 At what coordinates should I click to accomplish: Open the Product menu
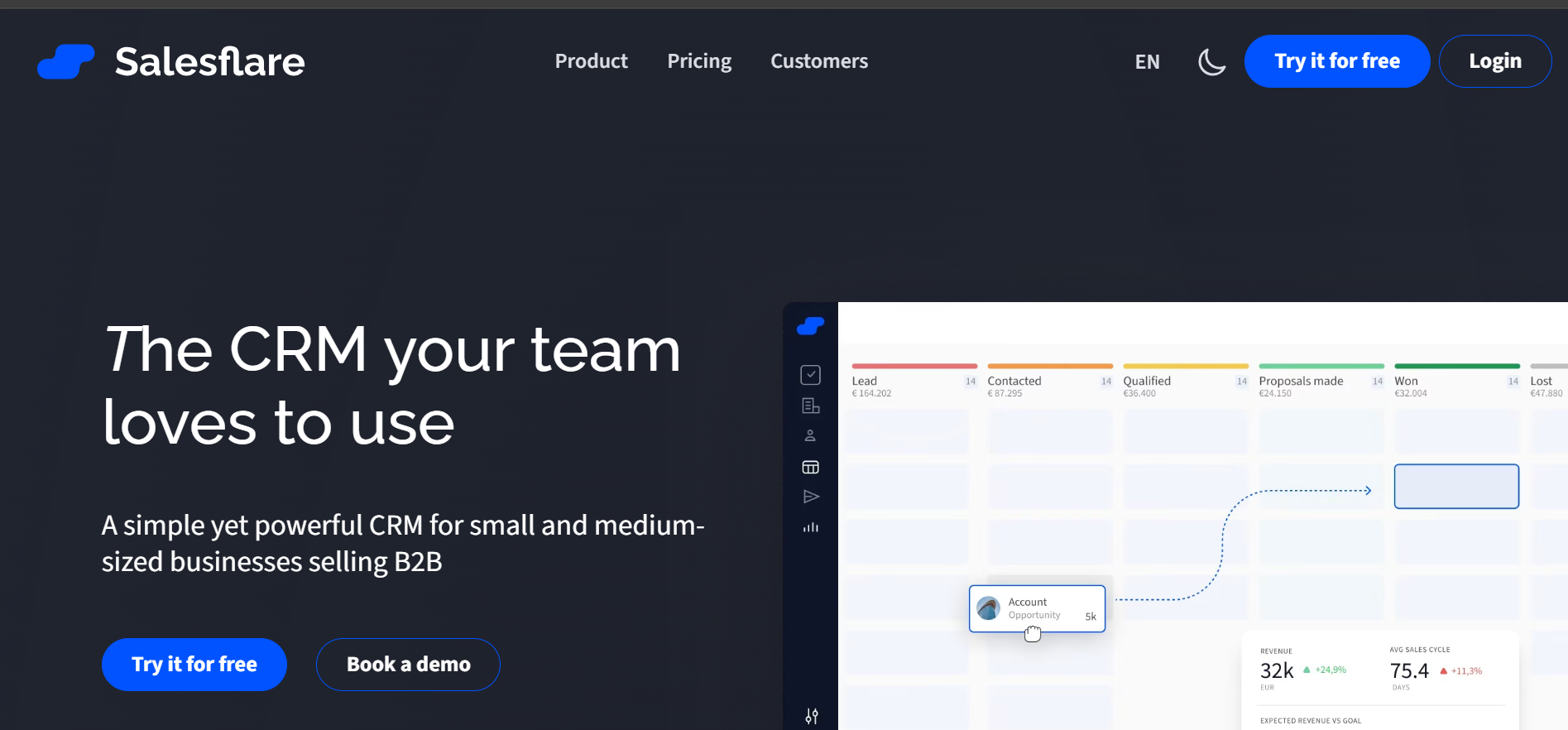(591, 61)
